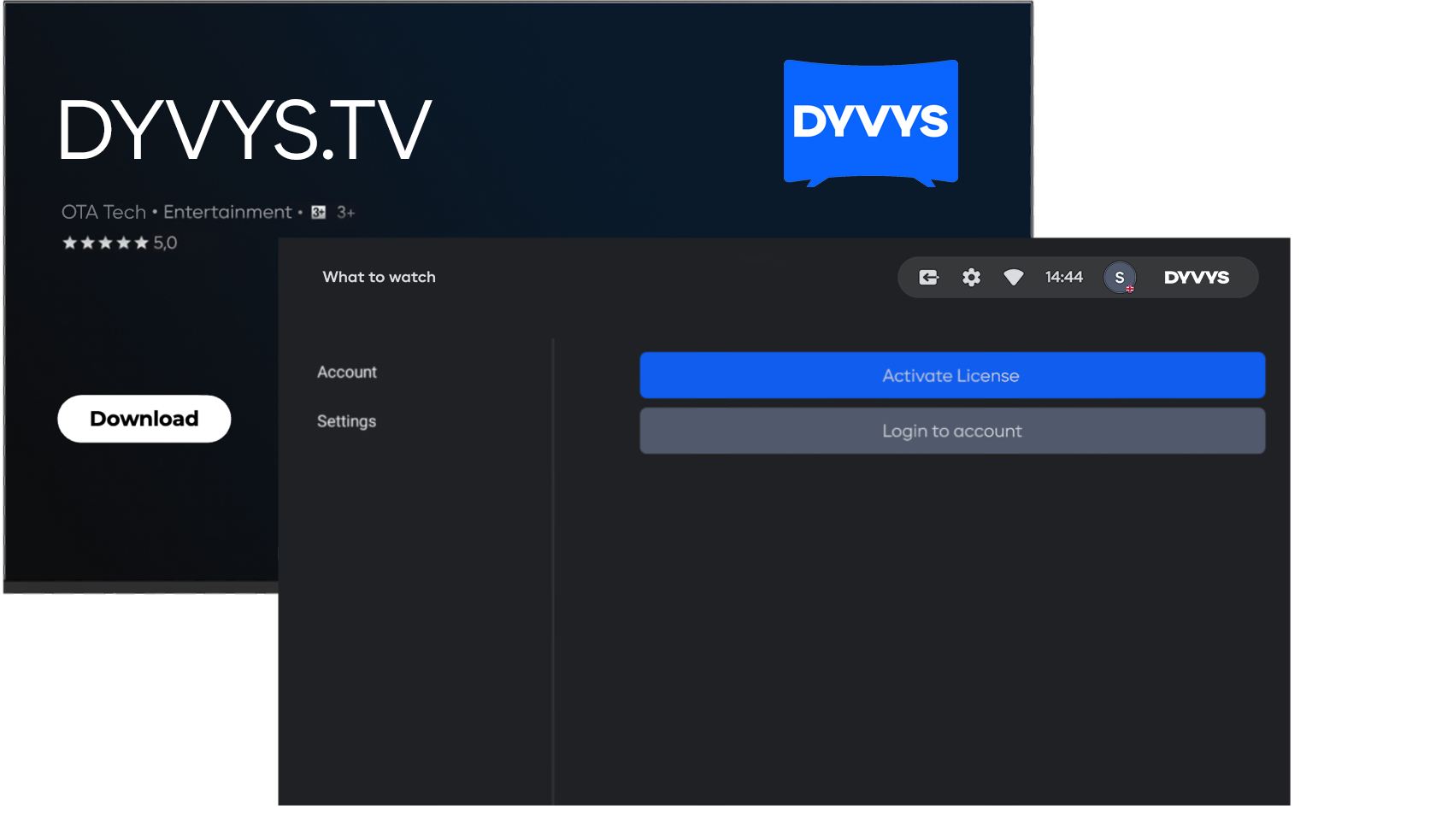Select Login to account
This screenshot has width=1436, height=840.
[951, 432]
